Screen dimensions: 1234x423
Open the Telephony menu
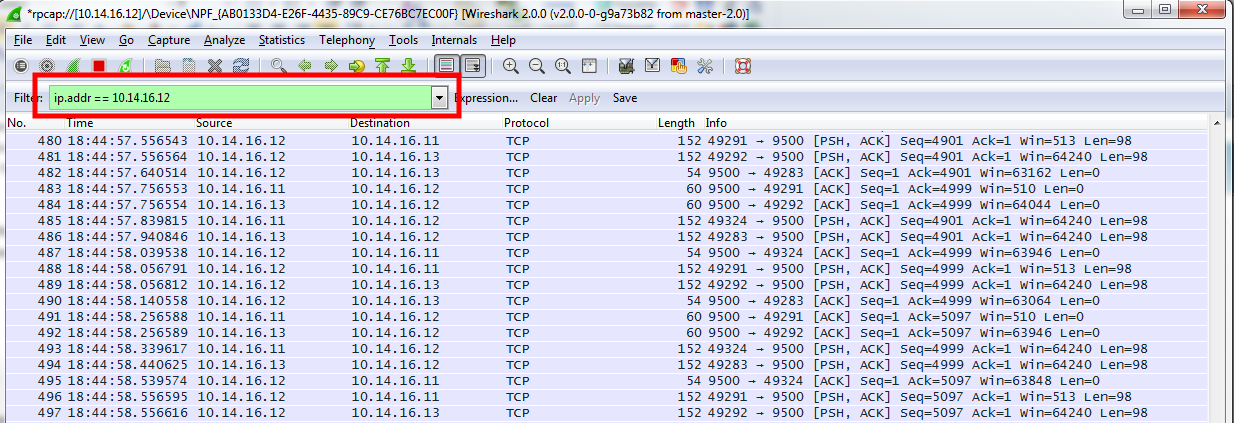click(347, 40)
